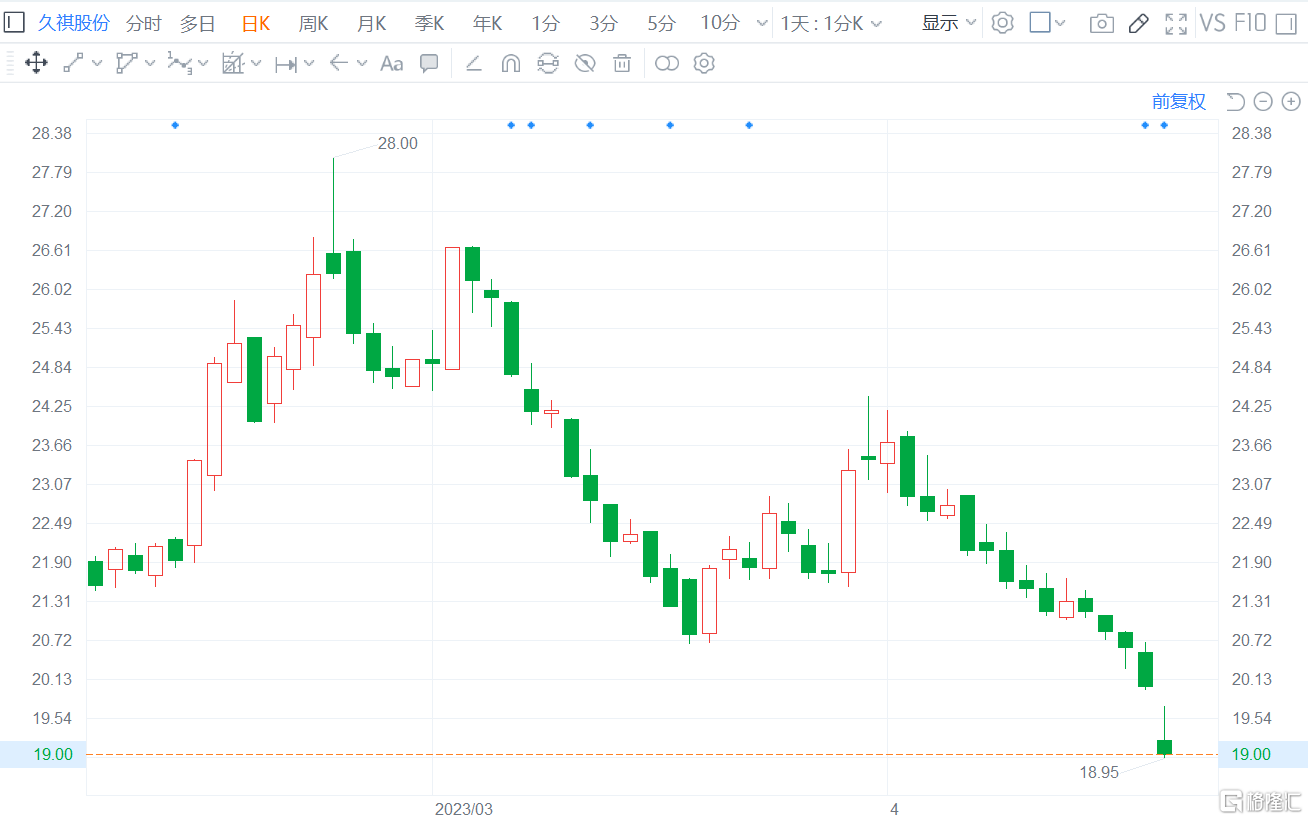
Task: Click the overlapping circles overlay icon
Action: [x=667, y=64]
